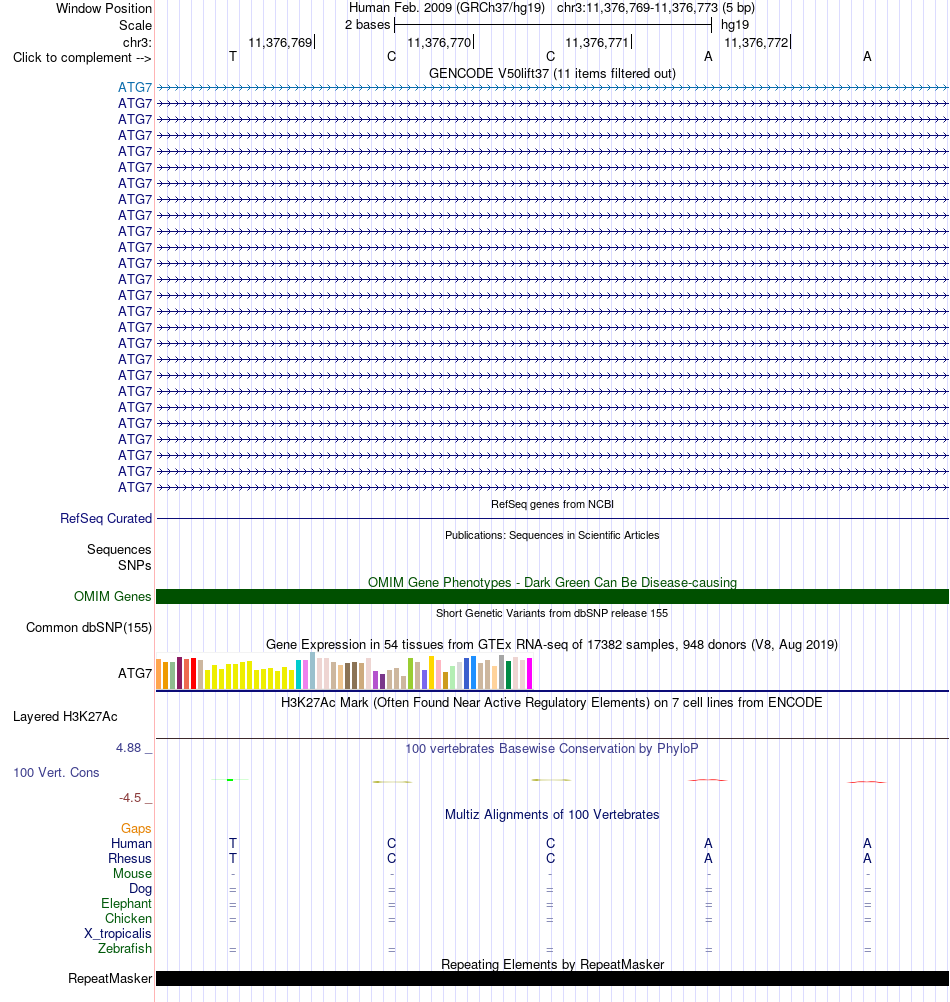
Task: Click the chr3:11,376,769-11,376,773 (5 bp) range text
Action: [655, 8]
